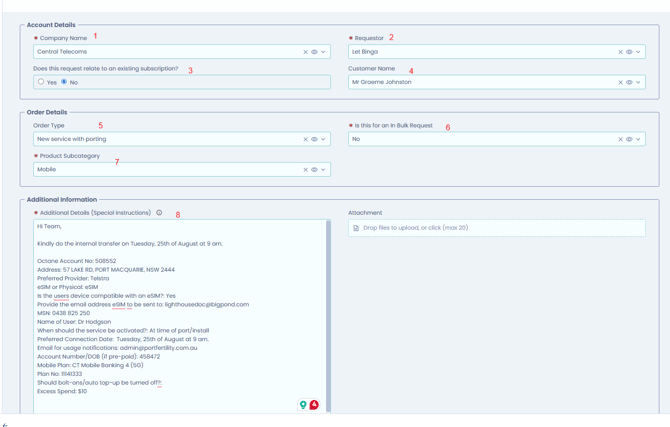View Bulk Request value via eye icon
Image resolution: width=670 pixels, height=427 pixels.
pyautogui.click(x=629, y=139)
